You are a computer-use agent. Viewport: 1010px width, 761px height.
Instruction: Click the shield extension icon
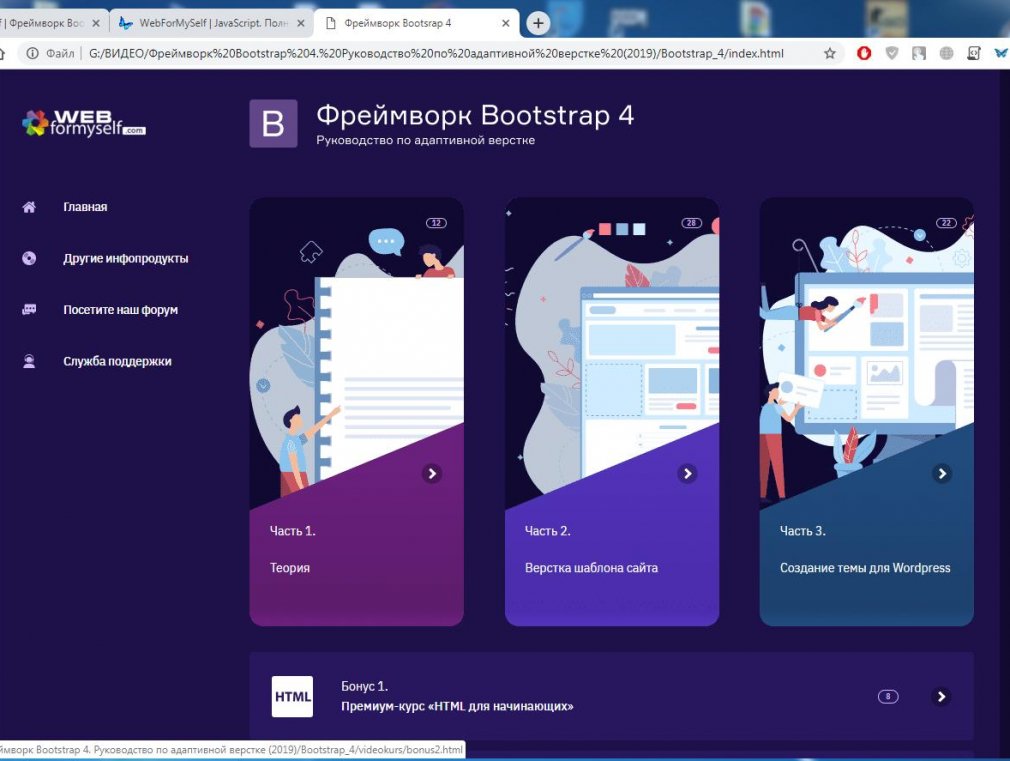click(891, 53)
